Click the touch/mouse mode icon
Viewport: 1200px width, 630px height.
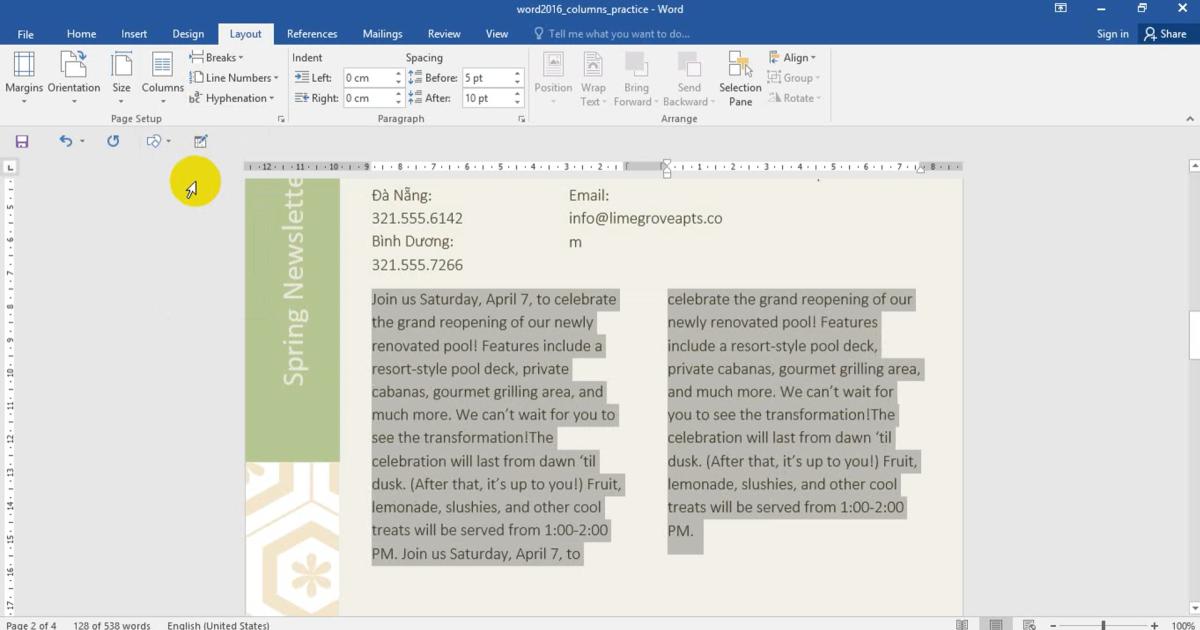pyautogui.click(x=154, y=141)
